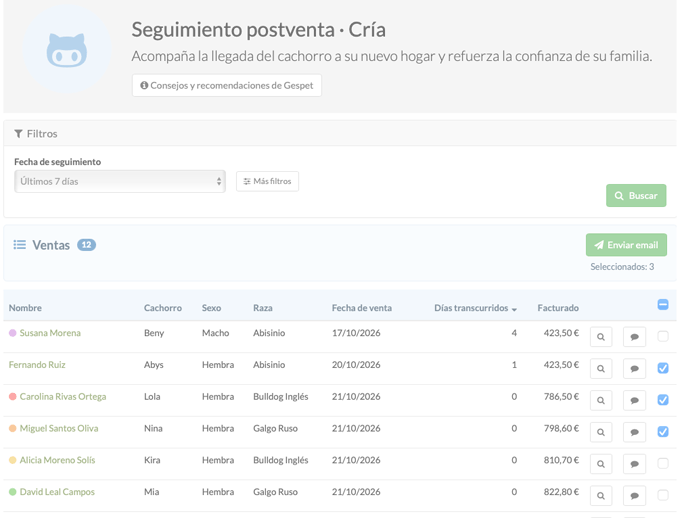Open customer Susana Morena
This screenshot has width=682, height=518.
pyautogui.click(x=50, y=333)
